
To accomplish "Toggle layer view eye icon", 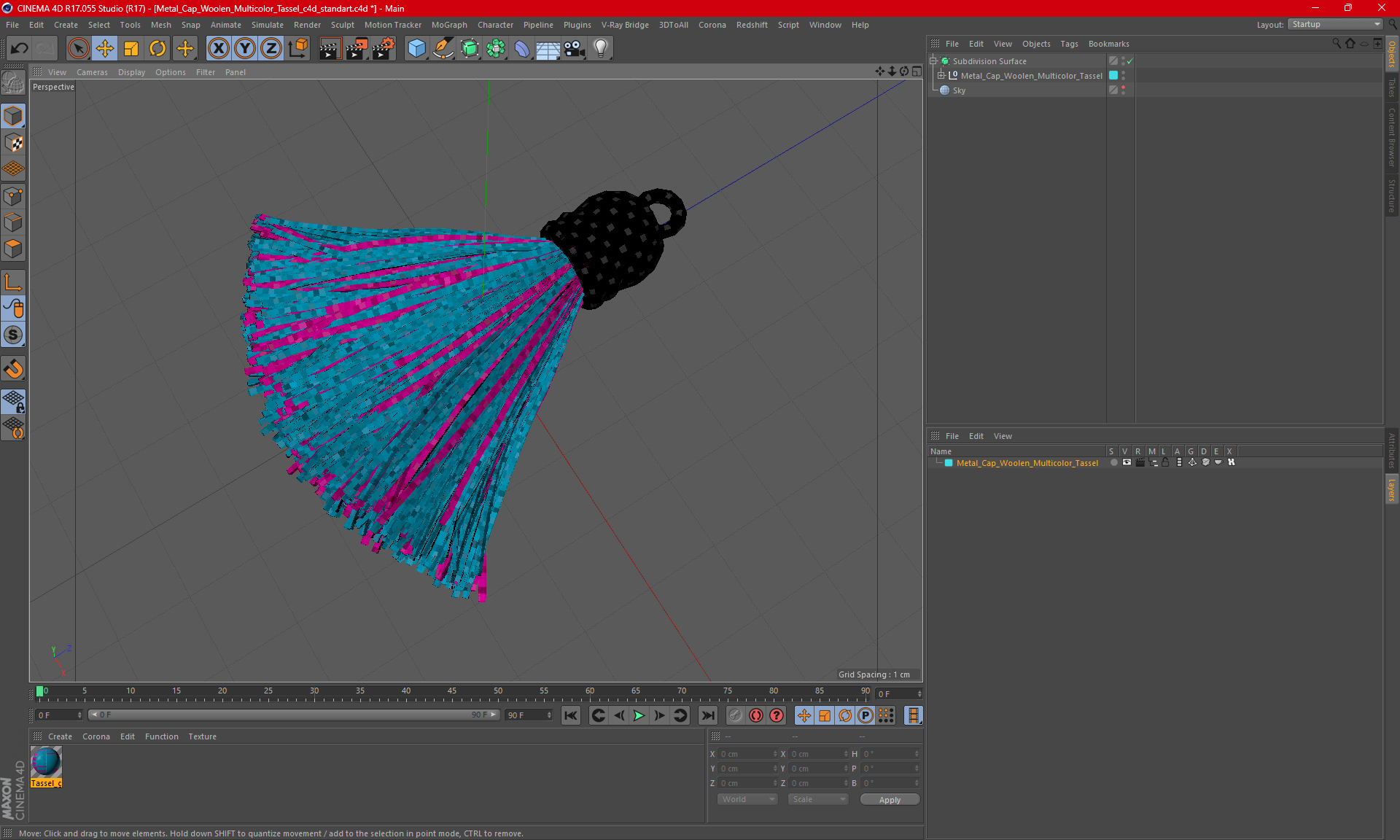I will click(1127, 462).
